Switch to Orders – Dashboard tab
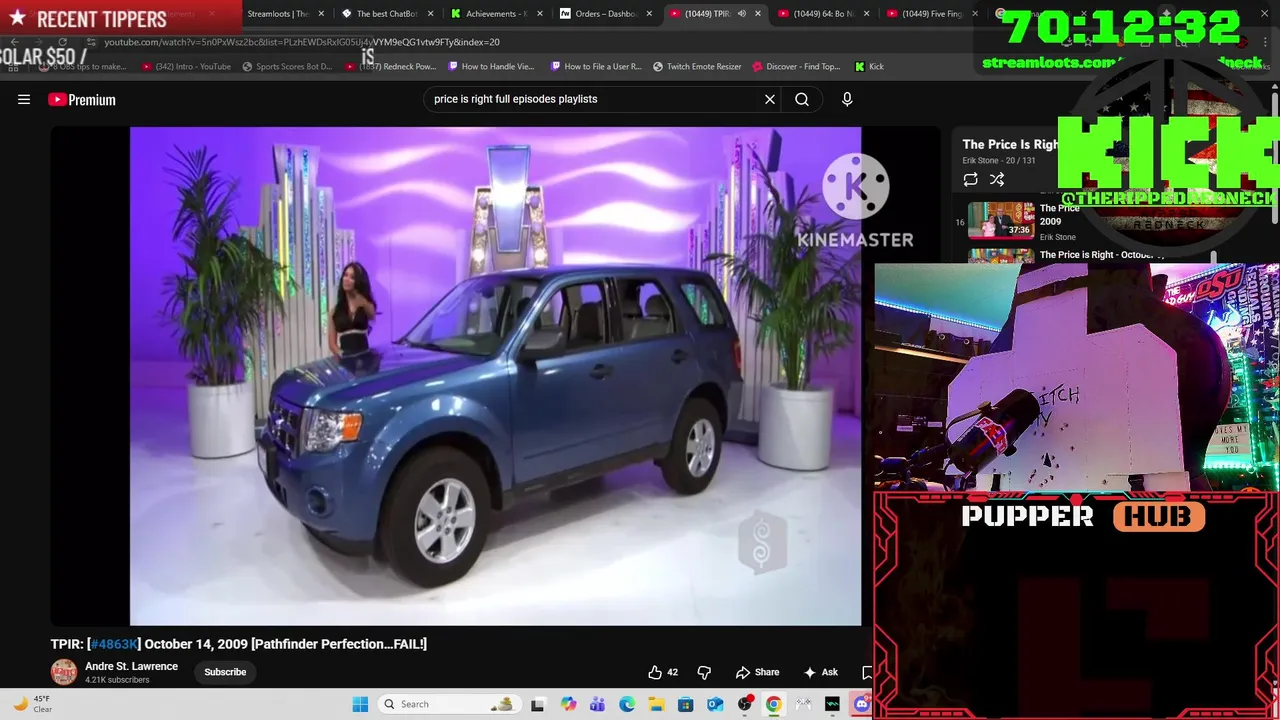Viewport: 1280px width, 720px height. coord(604,14)
